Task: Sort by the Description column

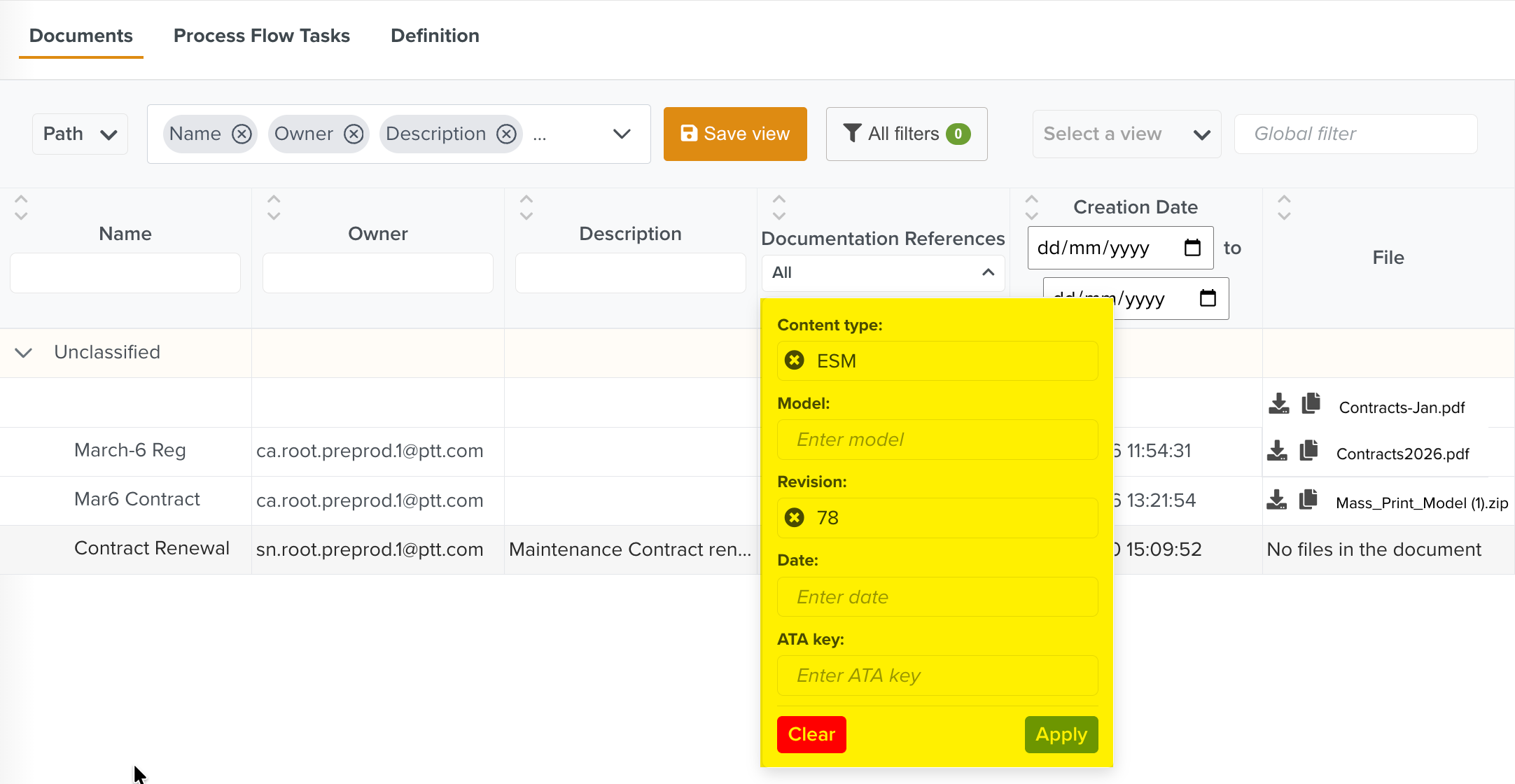Action: [526, 207]
